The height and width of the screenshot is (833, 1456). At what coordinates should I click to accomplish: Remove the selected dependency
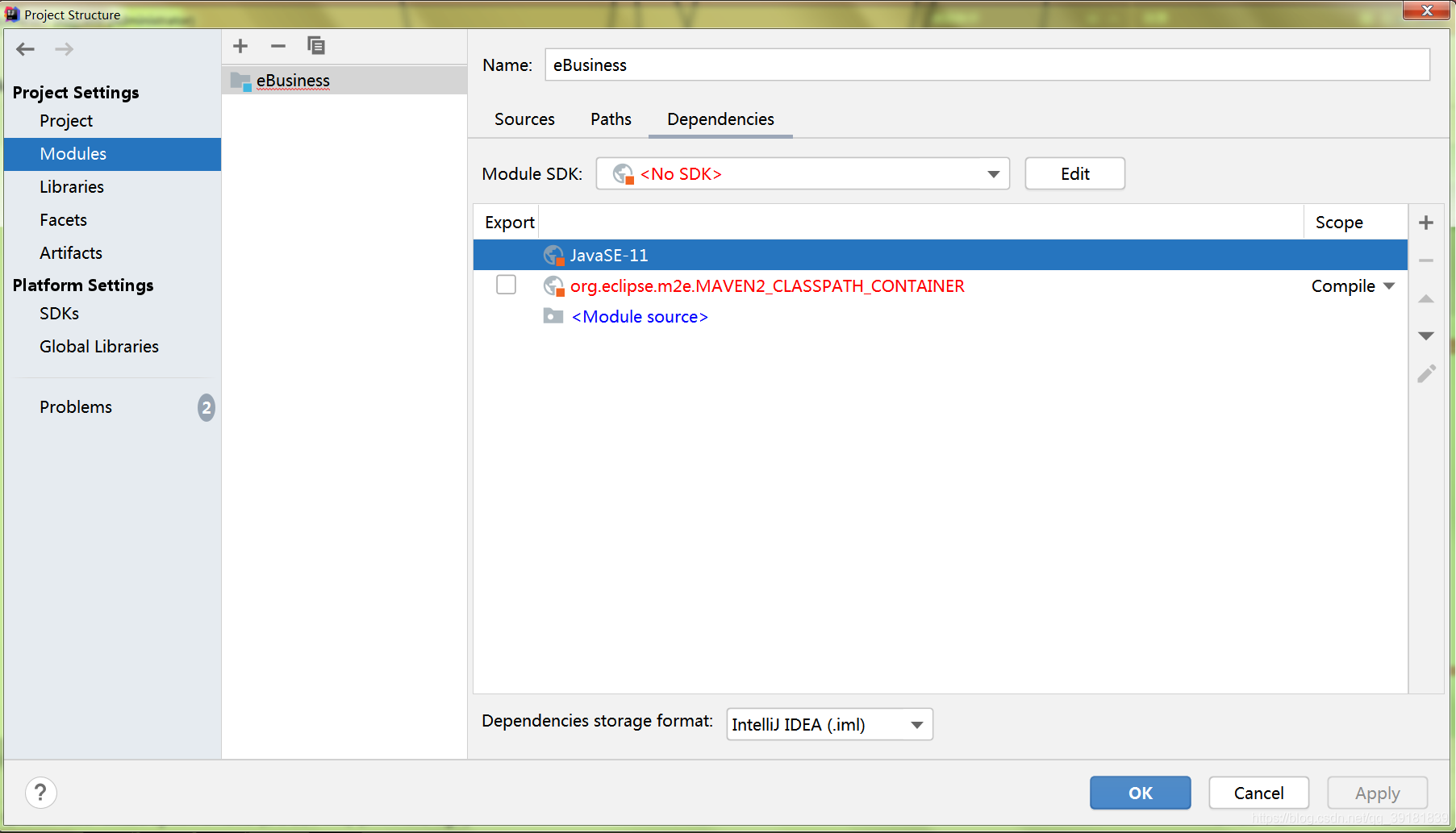(1426, 260)
